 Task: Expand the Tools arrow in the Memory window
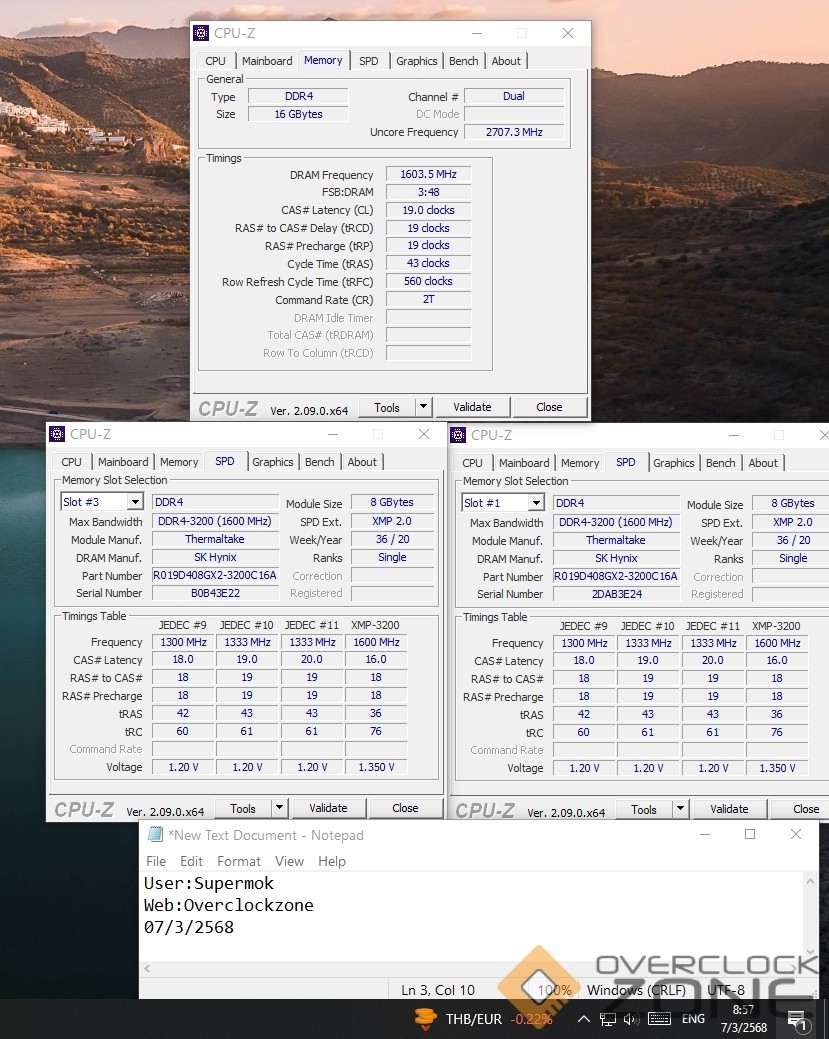424,406
